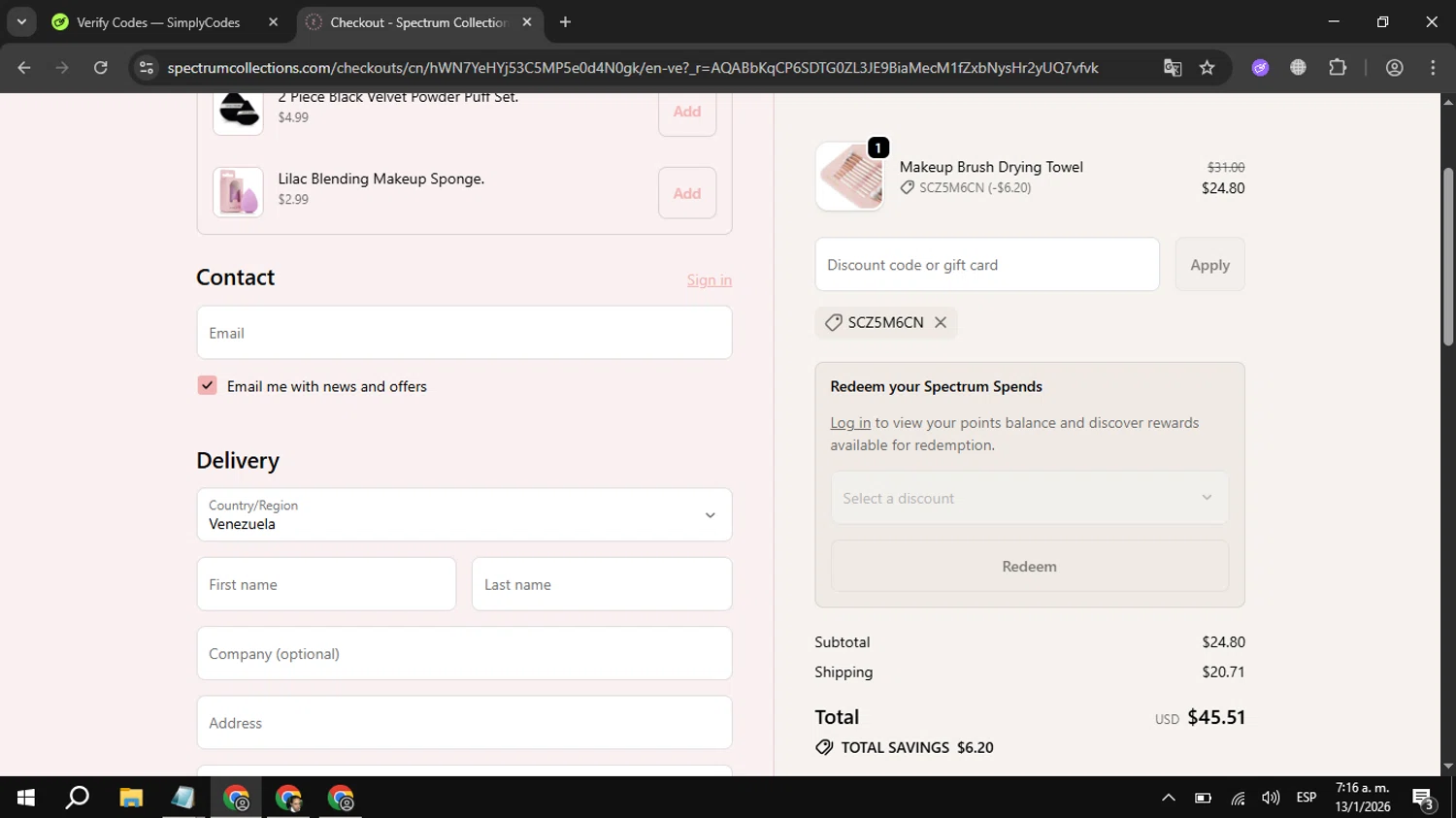Close the Checkout Spectrum Collections tab
The width and height of the screenshot is (1456, 818).
click(x=527, y=22)
